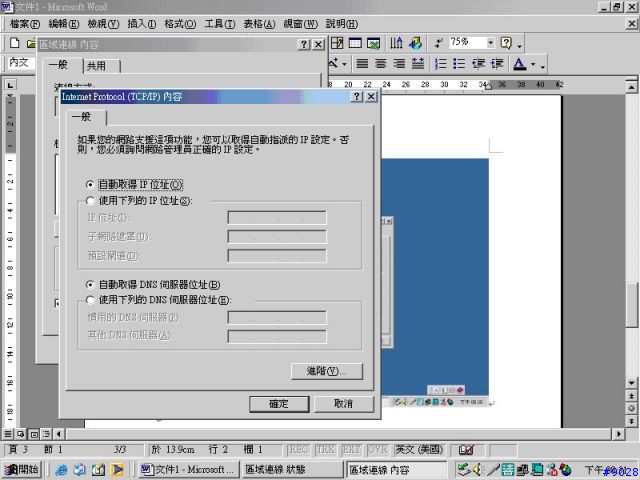Click the Office Assistant help icon

506,43
